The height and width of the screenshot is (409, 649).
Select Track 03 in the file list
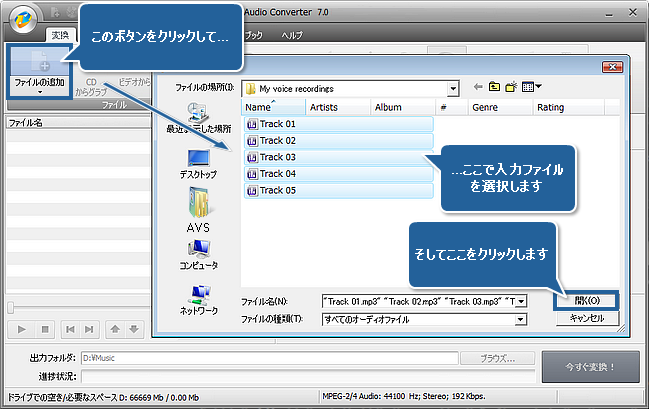[277, 157]
